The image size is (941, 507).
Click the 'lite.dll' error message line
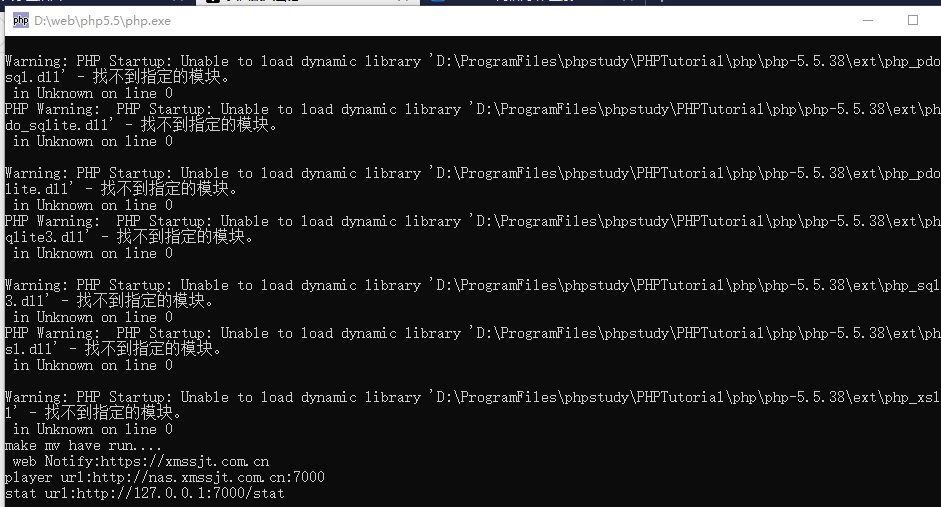point(121,189)
